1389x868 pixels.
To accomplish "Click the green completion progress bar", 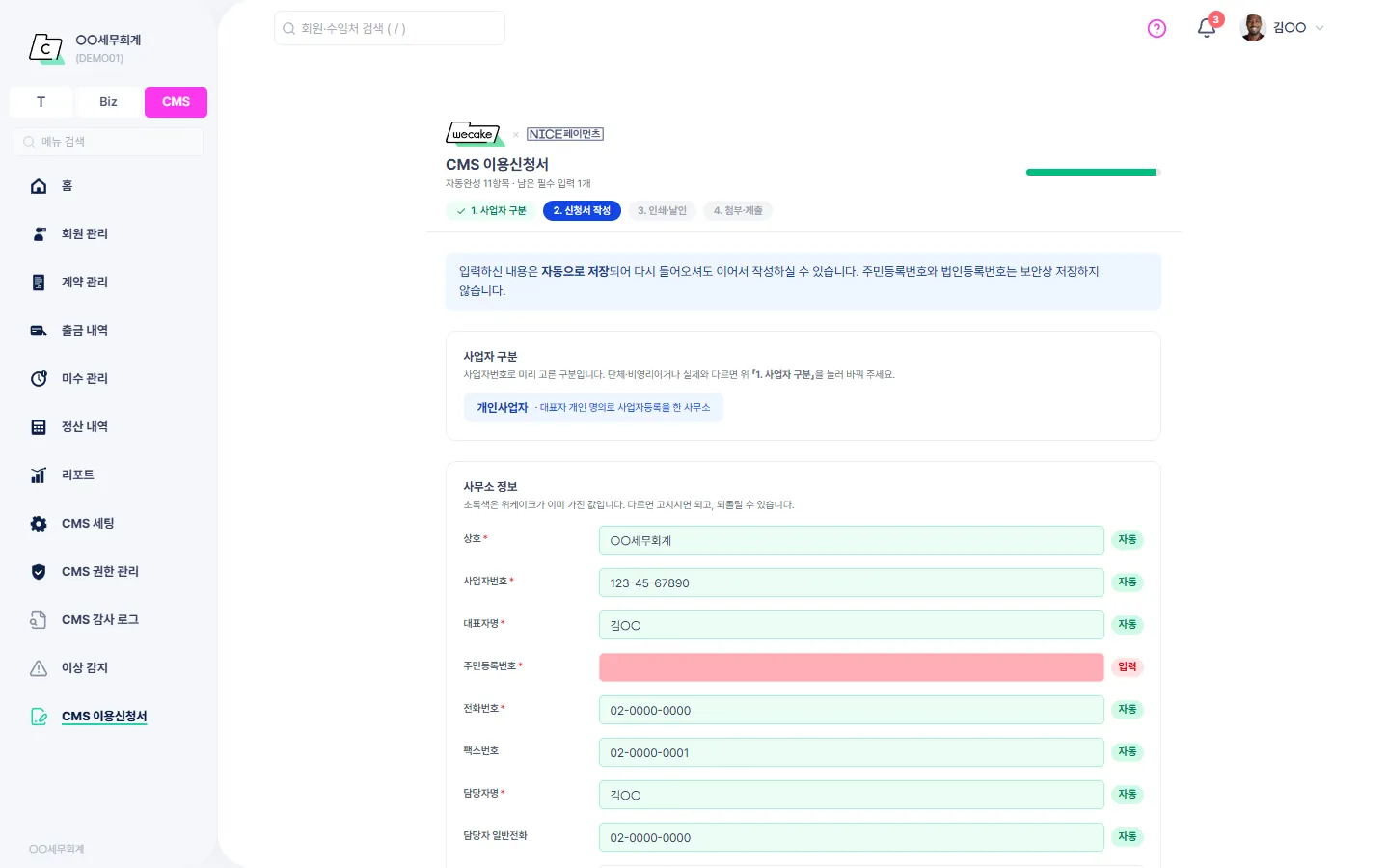I will (x=1093, y=173).
